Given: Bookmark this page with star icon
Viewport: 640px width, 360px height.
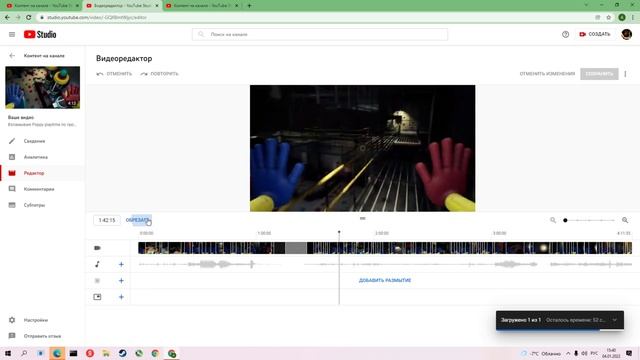Looking at the screenshot, I should tap(609, 18).
